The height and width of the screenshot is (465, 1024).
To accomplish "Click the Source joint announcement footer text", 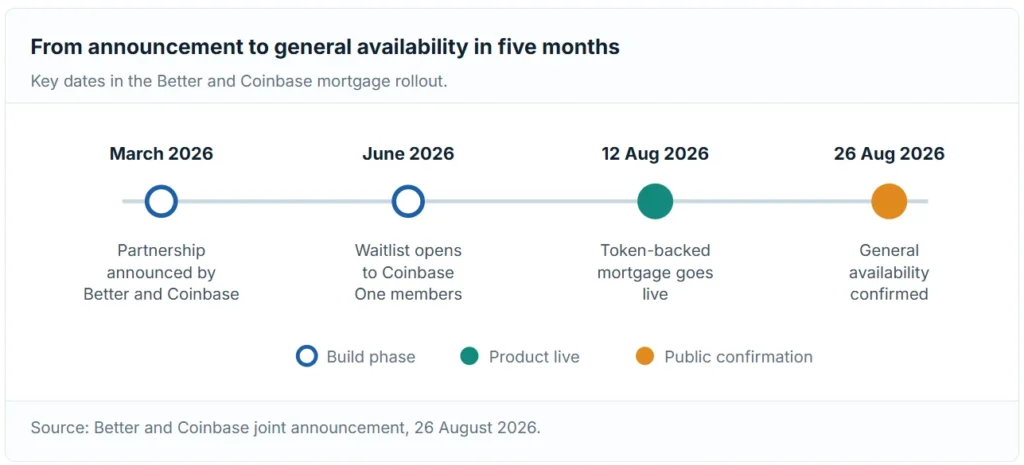I will pyautogui.click(x=286, y=429).
